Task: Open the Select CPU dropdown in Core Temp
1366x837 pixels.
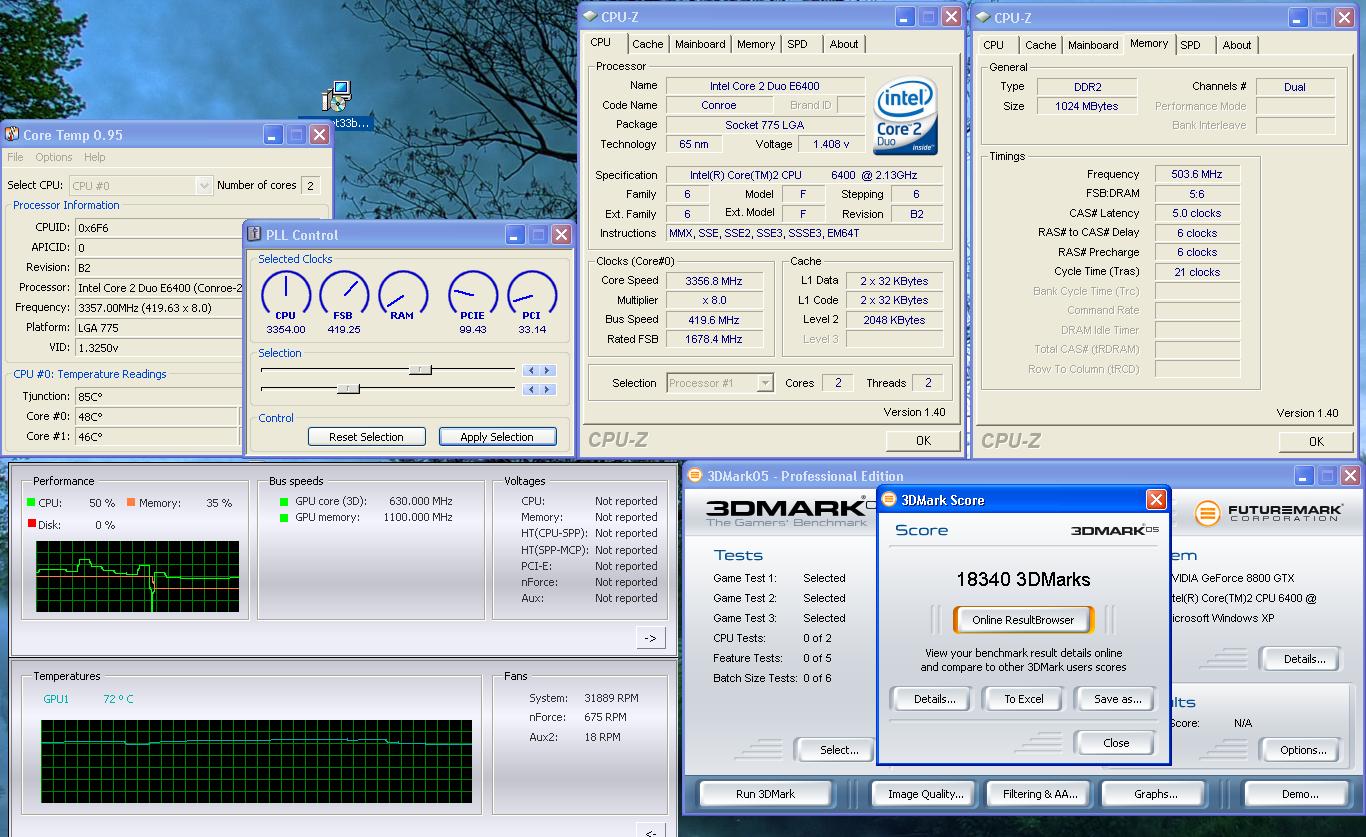Action: coord(139,185)
